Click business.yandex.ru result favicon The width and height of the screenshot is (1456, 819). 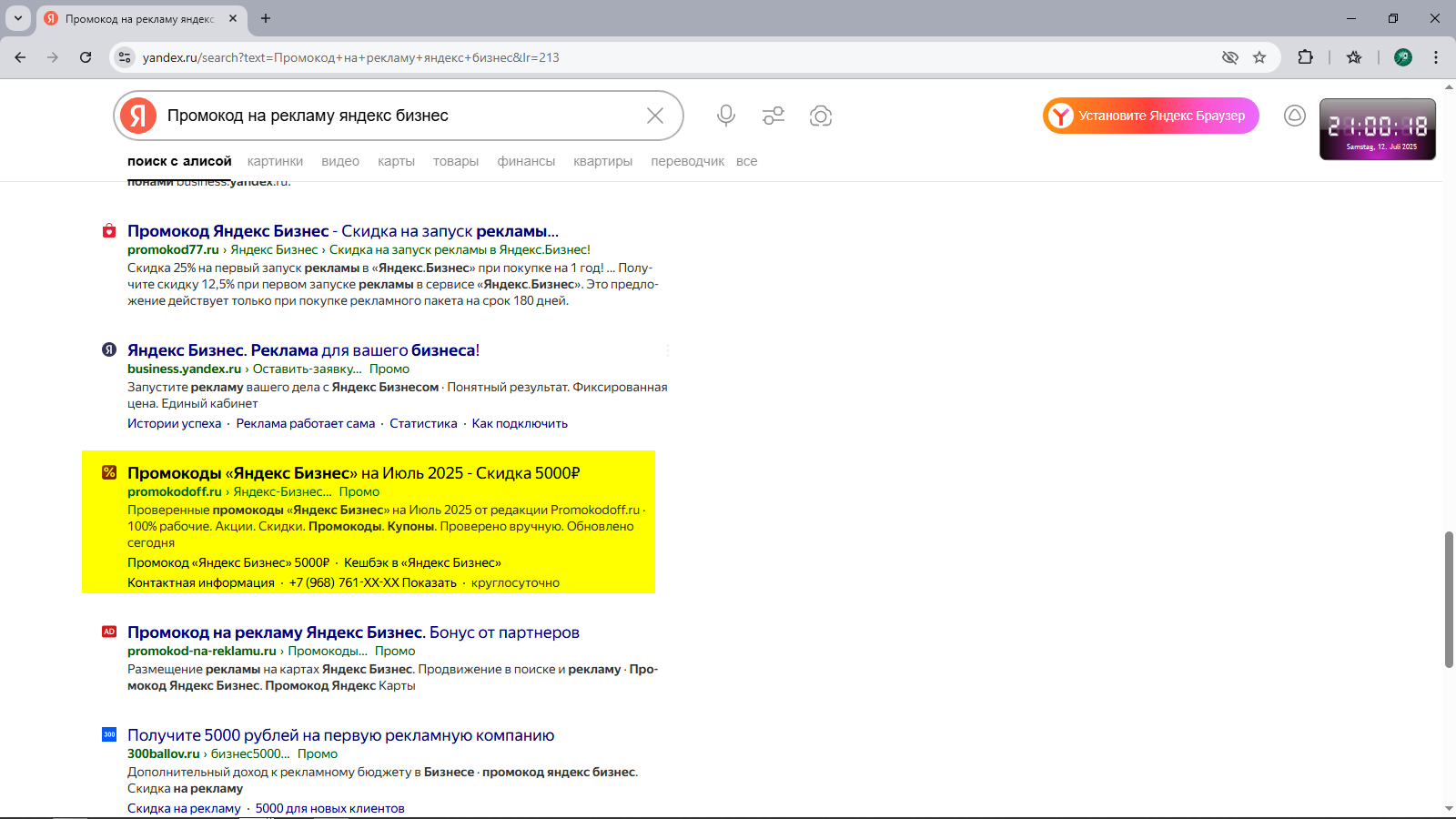(109, 349)
